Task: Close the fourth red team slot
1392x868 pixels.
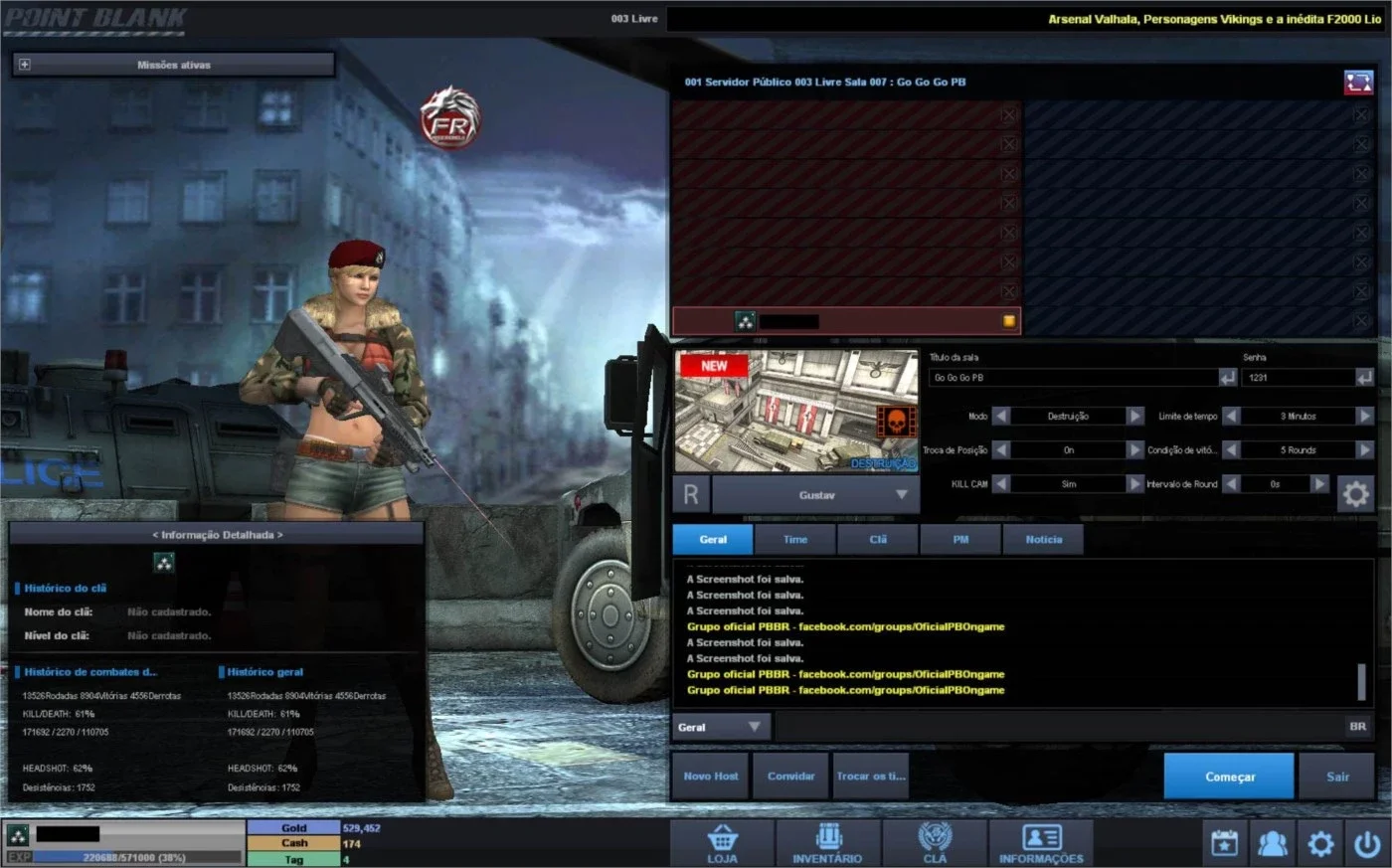Action: [x=1008, y=203]
